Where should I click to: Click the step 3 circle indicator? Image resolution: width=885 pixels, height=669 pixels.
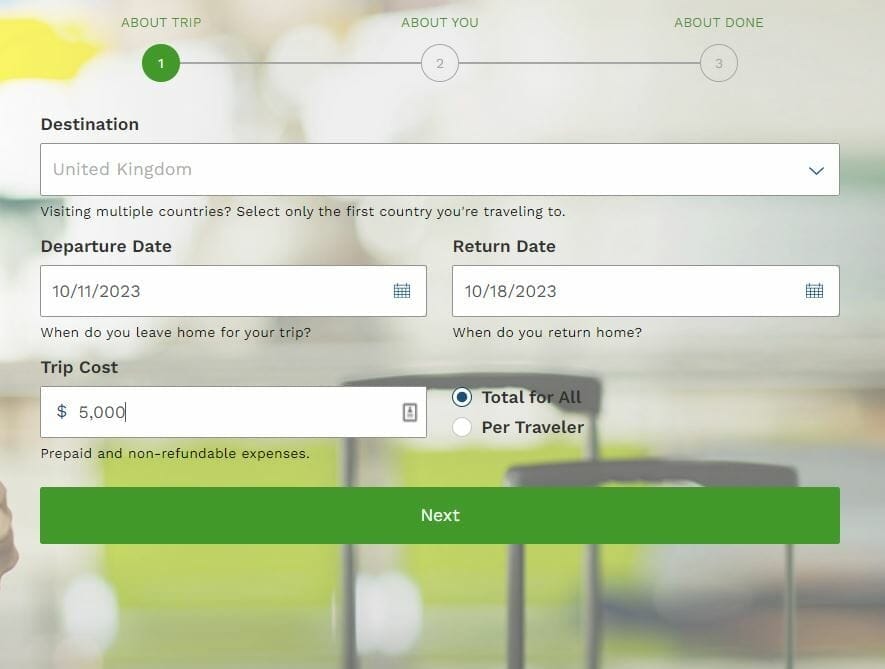tap(718, 64)
